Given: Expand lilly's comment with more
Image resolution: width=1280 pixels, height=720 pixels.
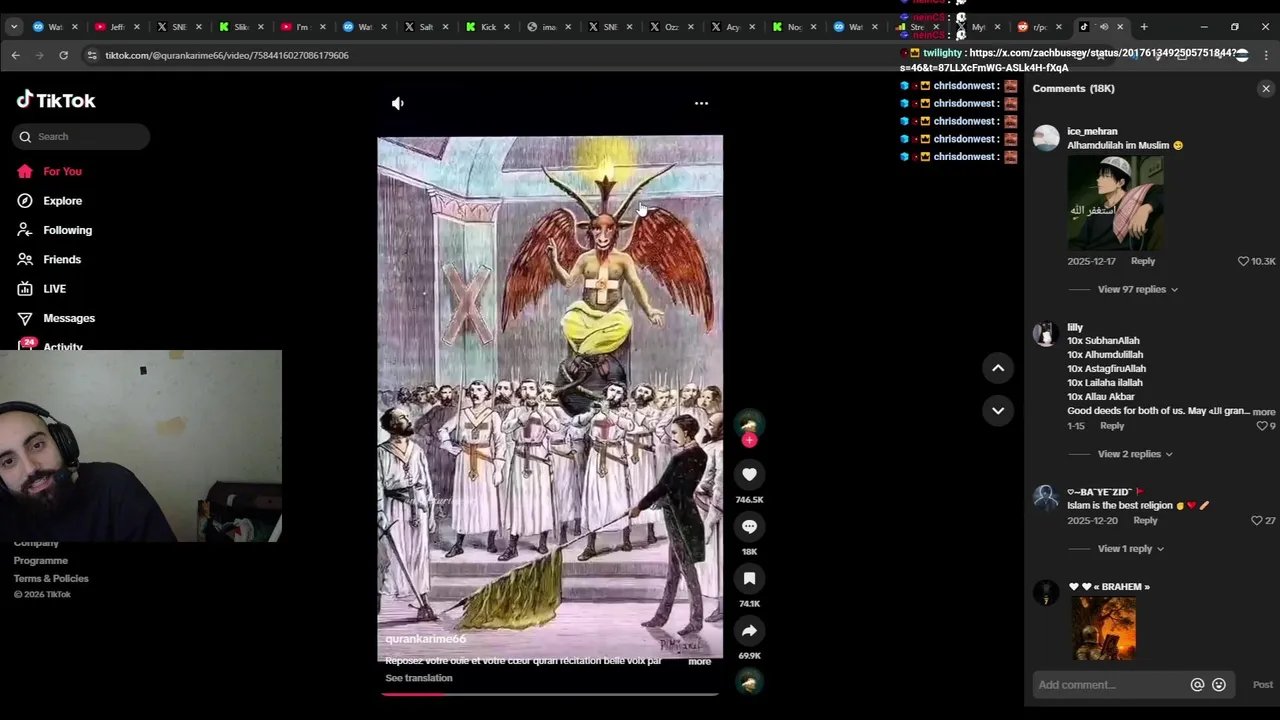Looking at the screenshot, I should [x=1264, y=412].
